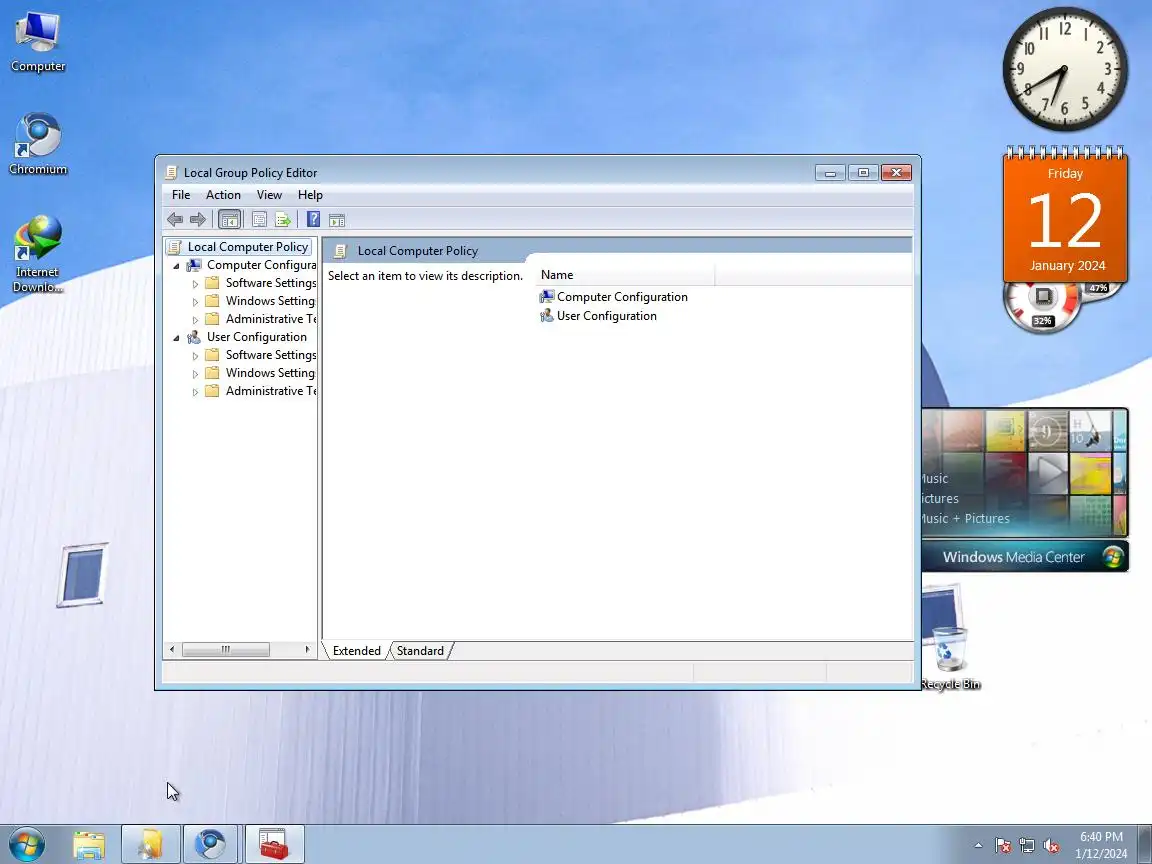Expand Windows Settings under User Configuration
Viewport: 1152px width, 864px height.
point(195,374)
